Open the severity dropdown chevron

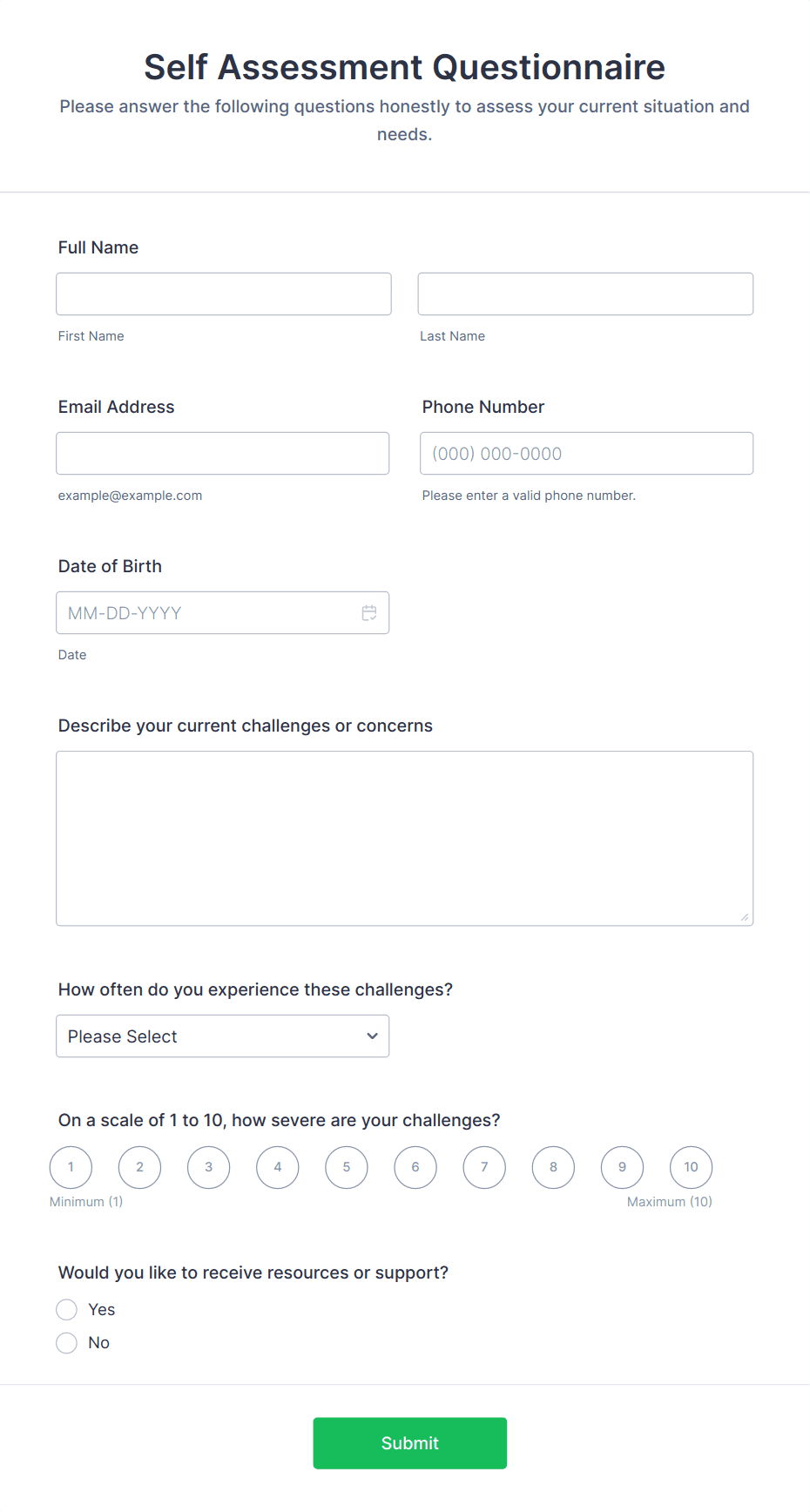click(x=373, y=1036)
